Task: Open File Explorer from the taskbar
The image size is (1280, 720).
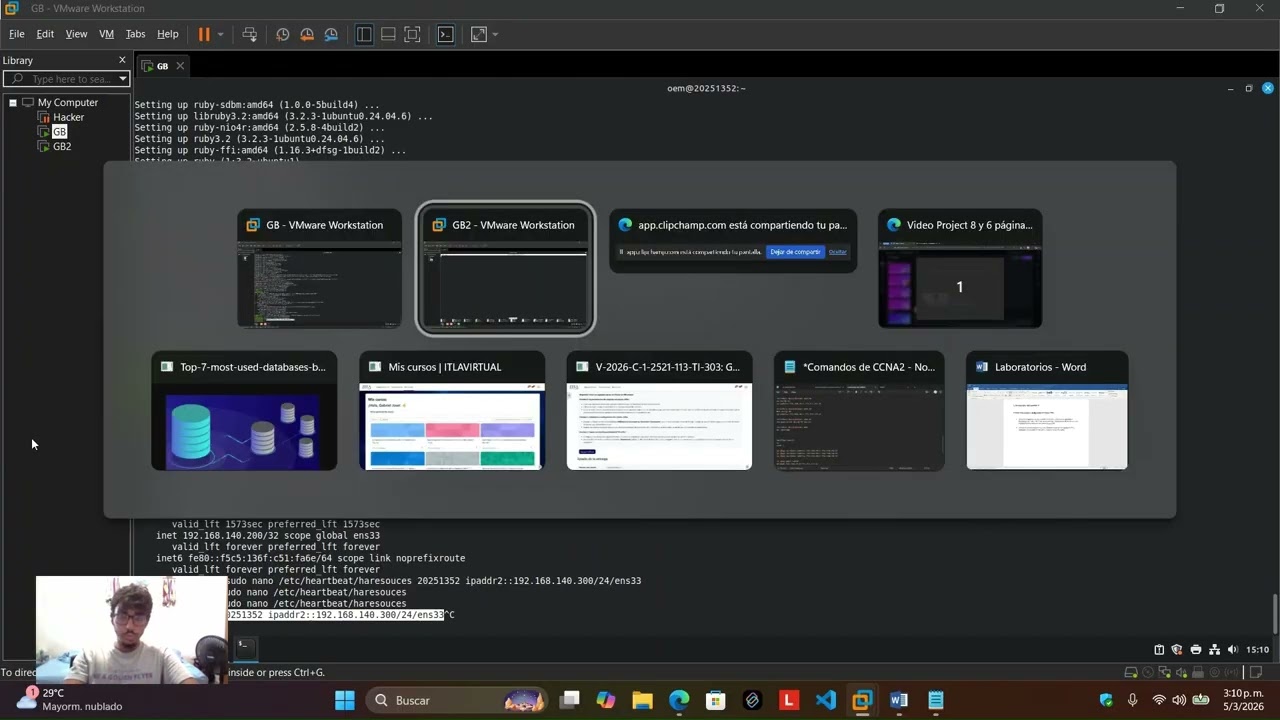Action: pyautogui.click(x=642, y=700)
